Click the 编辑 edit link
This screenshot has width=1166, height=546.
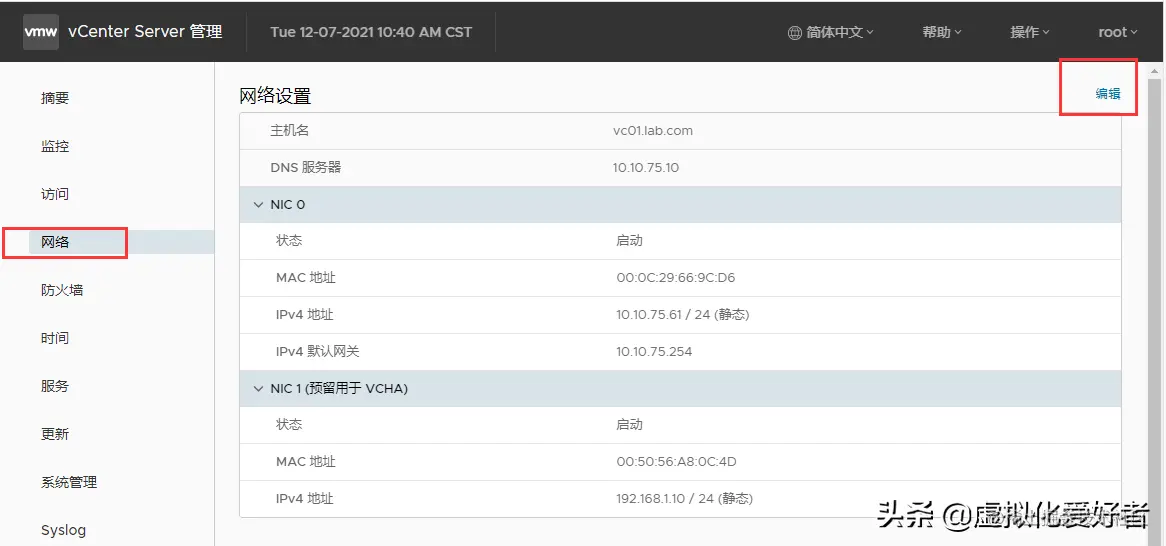point(1108,94)
